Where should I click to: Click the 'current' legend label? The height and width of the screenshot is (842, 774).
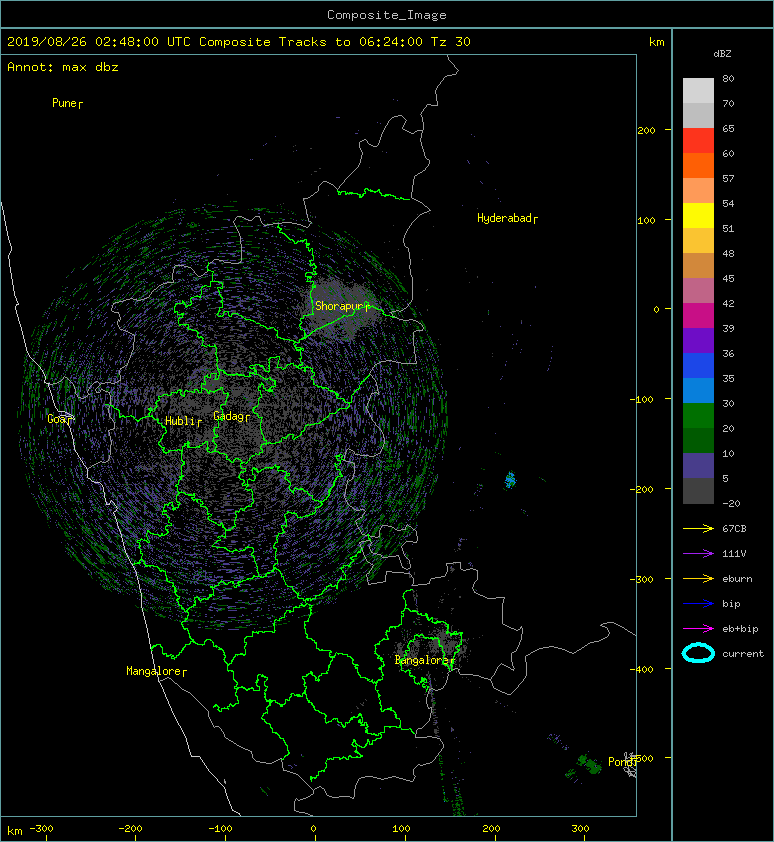743,654
